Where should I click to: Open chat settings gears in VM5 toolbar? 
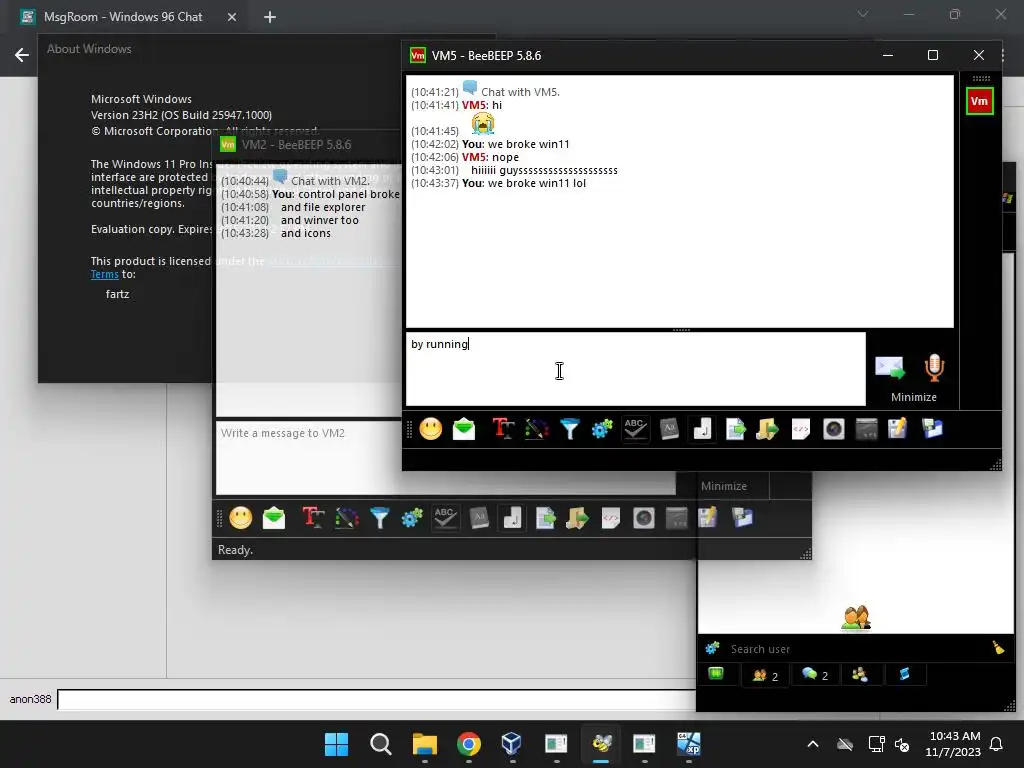(x=602, y=429)
